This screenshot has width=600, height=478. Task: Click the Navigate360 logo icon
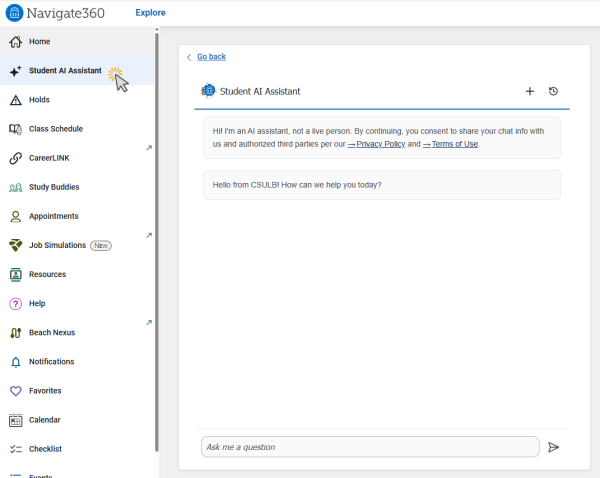(14, 13)
